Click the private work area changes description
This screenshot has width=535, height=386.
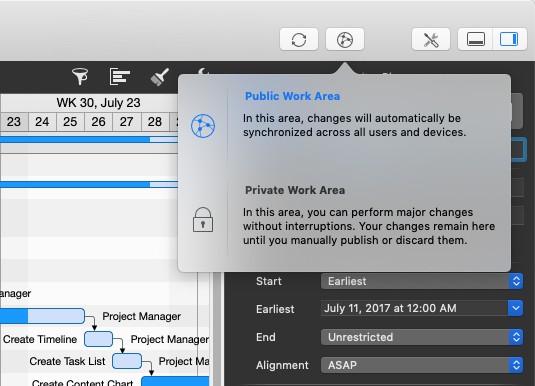(x=369, y=226)
